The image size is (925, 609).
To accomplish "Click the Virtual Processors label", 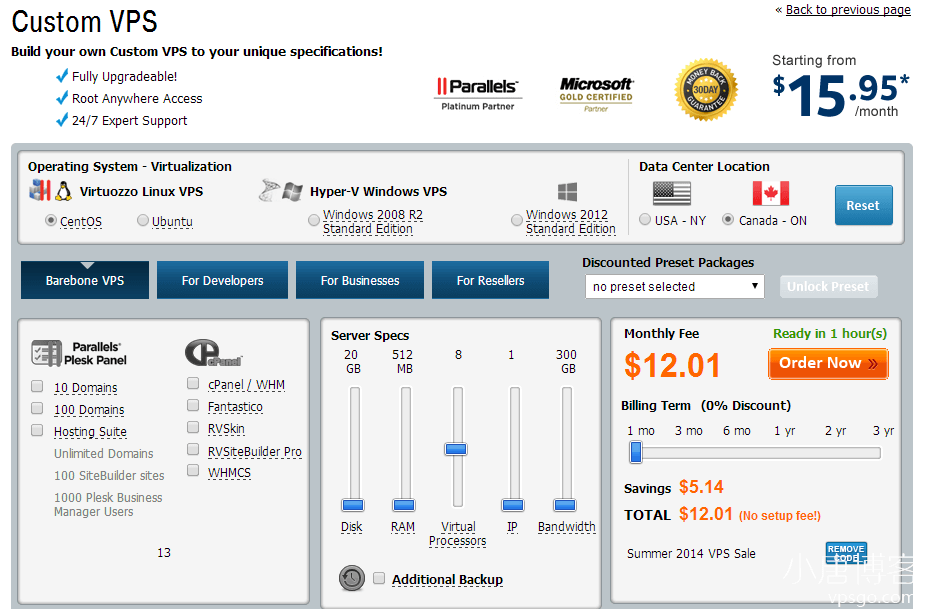I will [458, 534].
